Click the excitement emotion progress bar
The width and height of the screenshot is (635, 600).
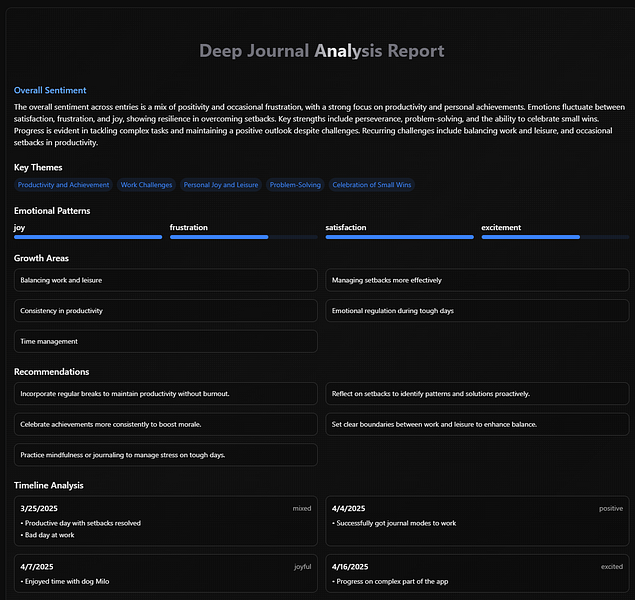555,237
